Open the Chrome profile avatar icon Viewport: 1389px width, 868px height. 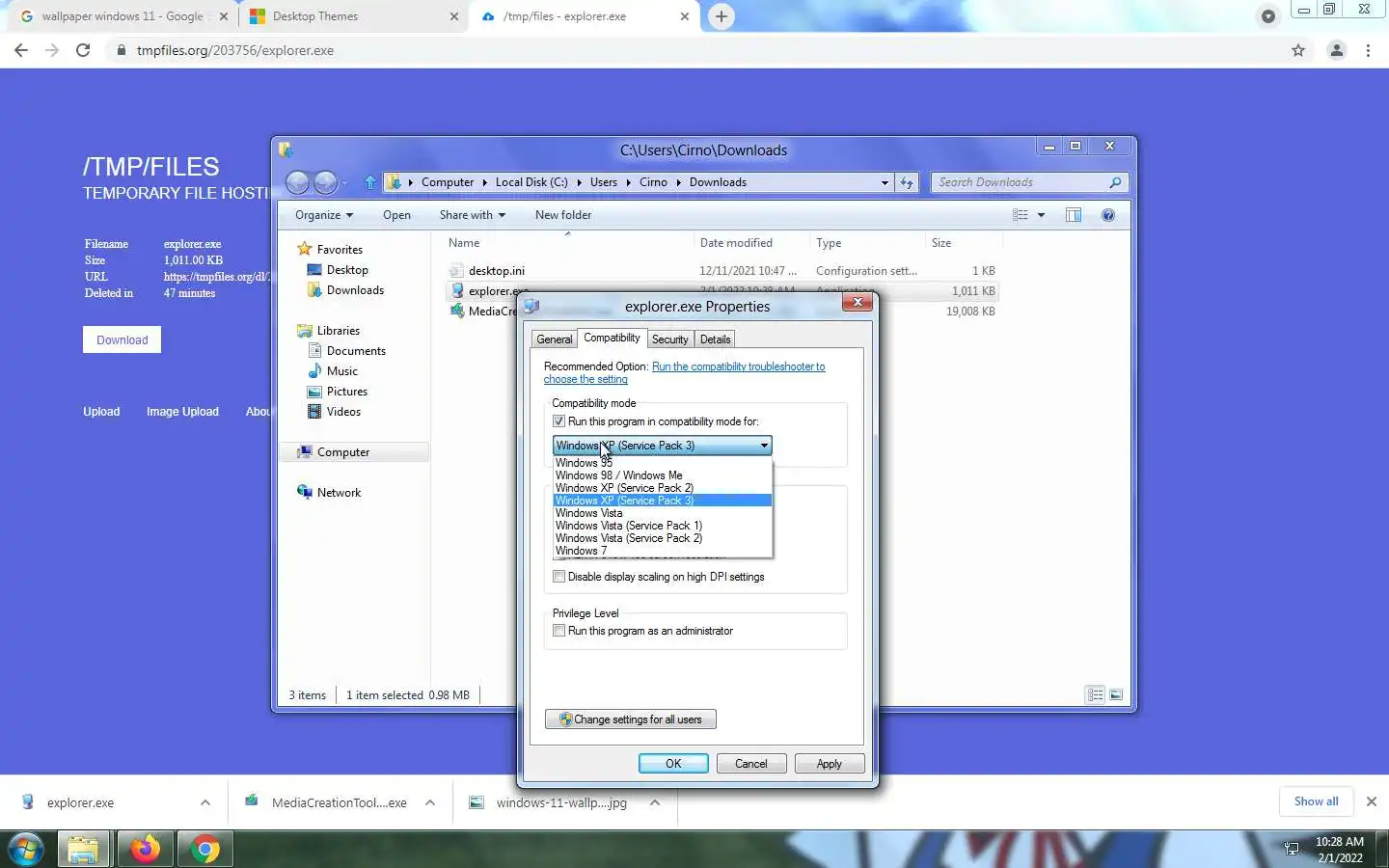click(x=1337, y=50)
